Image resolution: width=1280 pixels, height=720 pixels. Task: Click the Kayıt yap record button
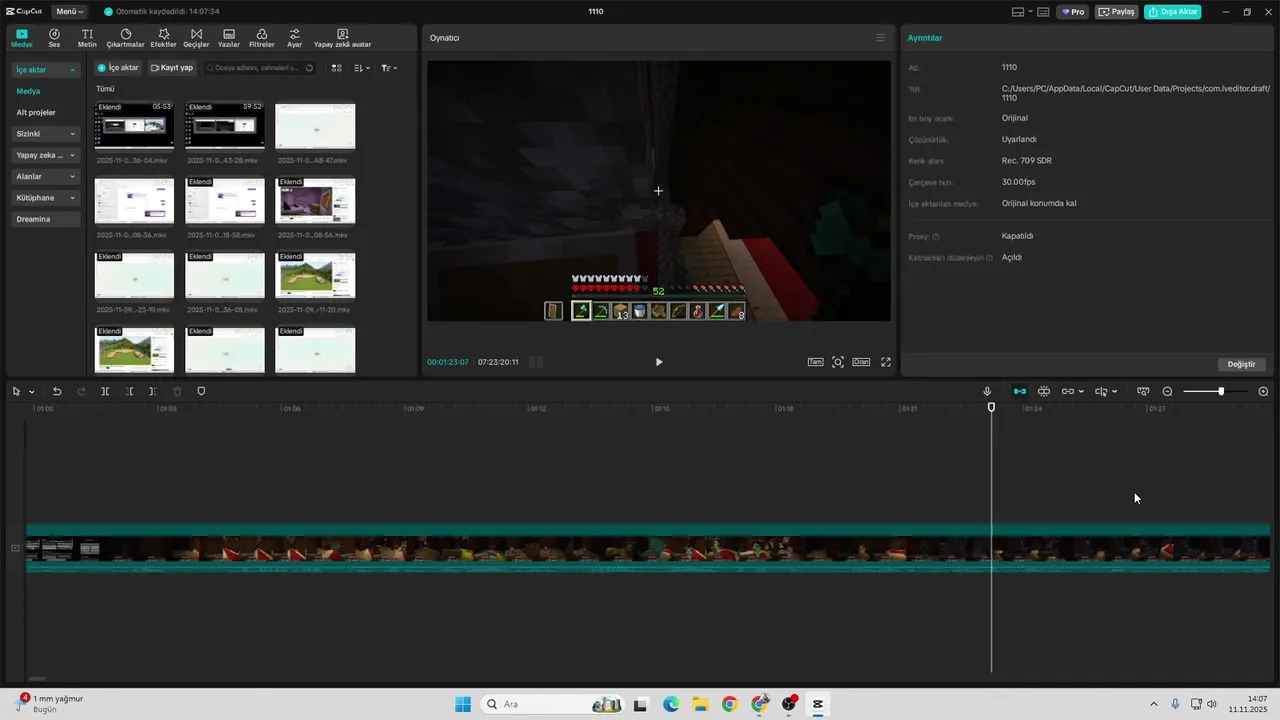point(172,68)
